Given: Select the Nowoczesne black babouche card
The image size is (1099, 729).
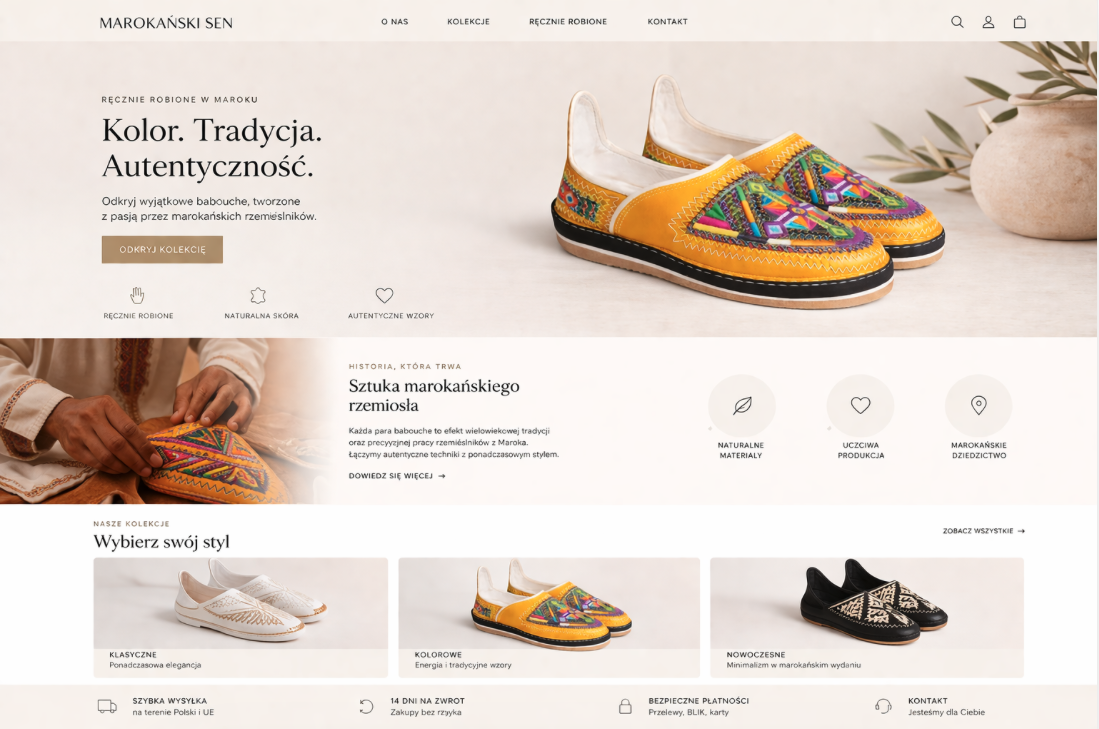Looking at the screenshot, I should (x=867, y=618).
